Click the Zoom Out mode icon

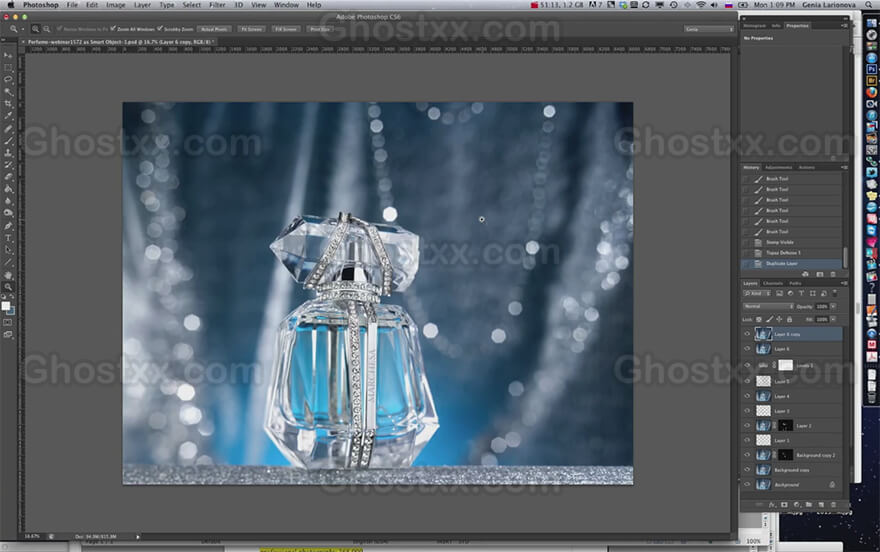point(46,29)
